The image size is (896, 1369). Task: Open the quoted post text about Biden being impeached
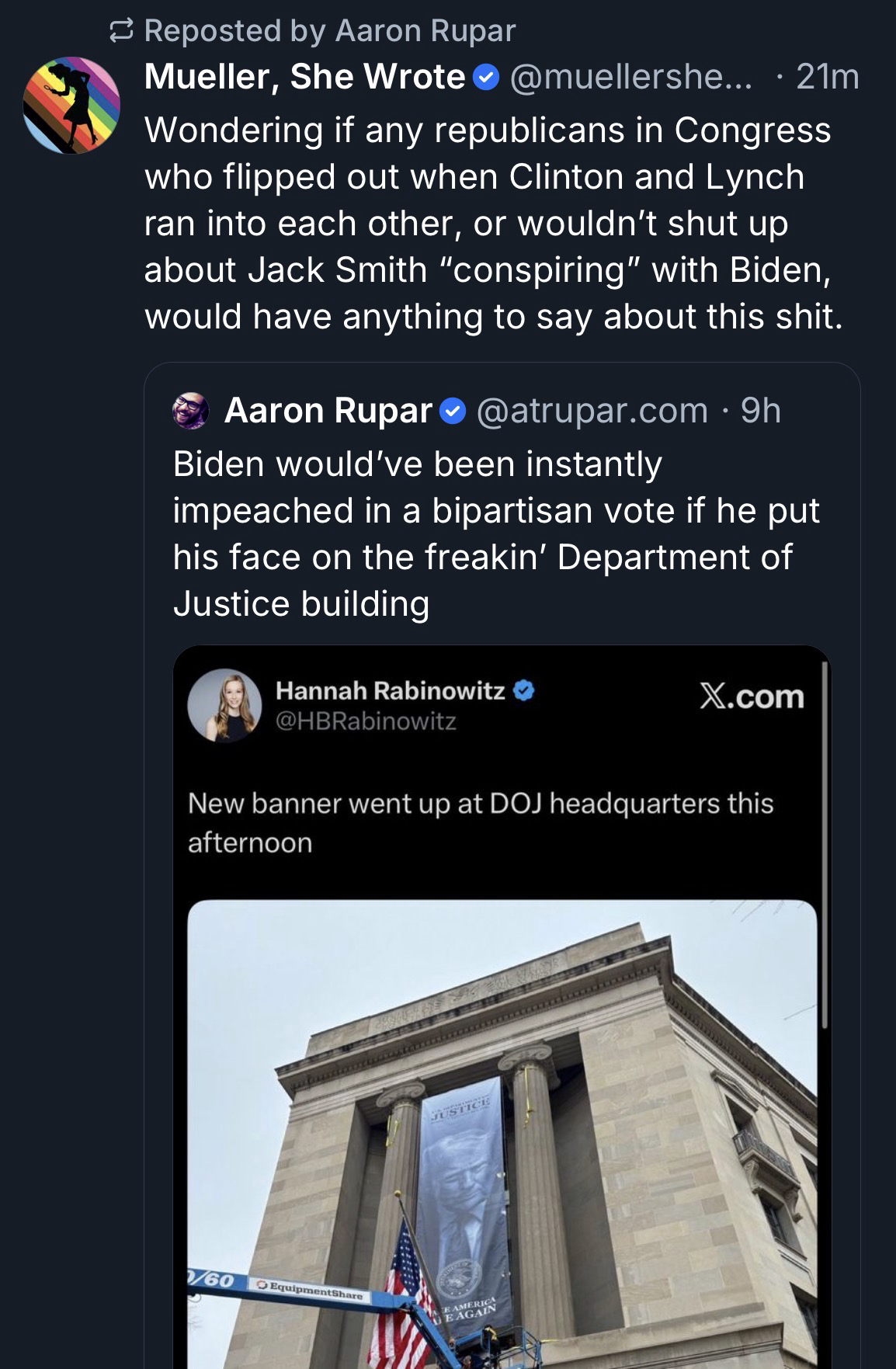coord(496,533)
